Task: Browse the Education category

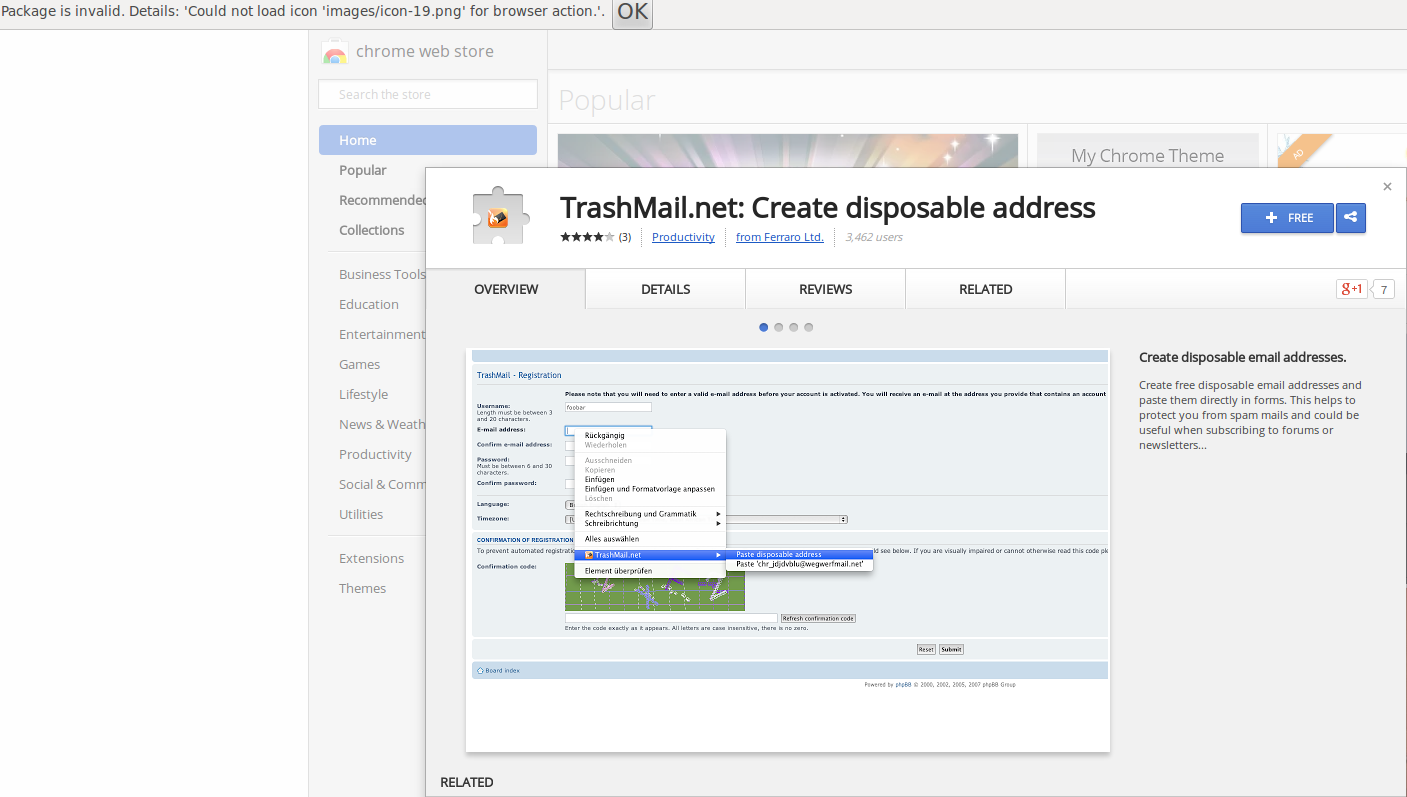Action: tap(369, 304)
